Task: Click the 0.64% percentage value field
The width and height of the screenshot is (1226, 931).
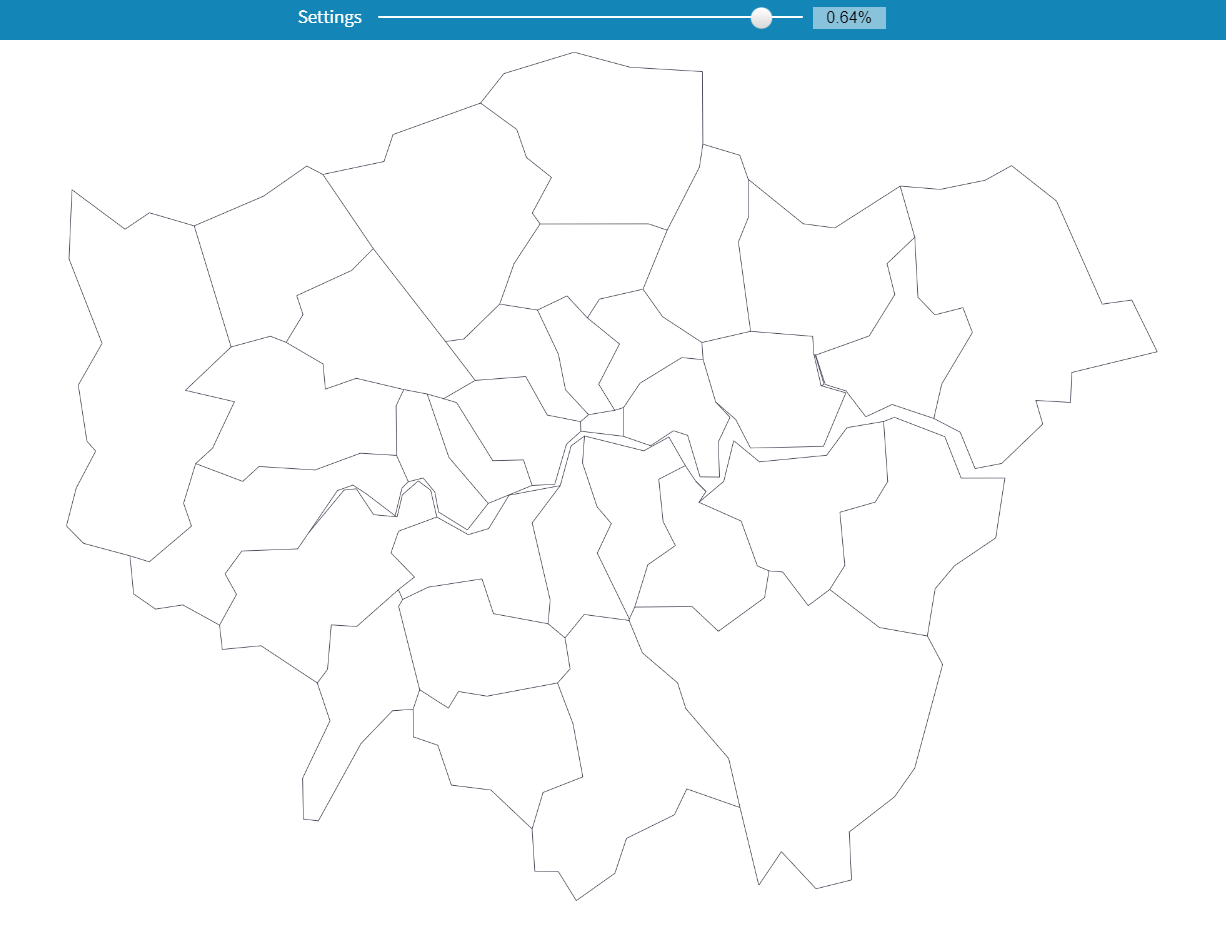Action: click(849, 17)
